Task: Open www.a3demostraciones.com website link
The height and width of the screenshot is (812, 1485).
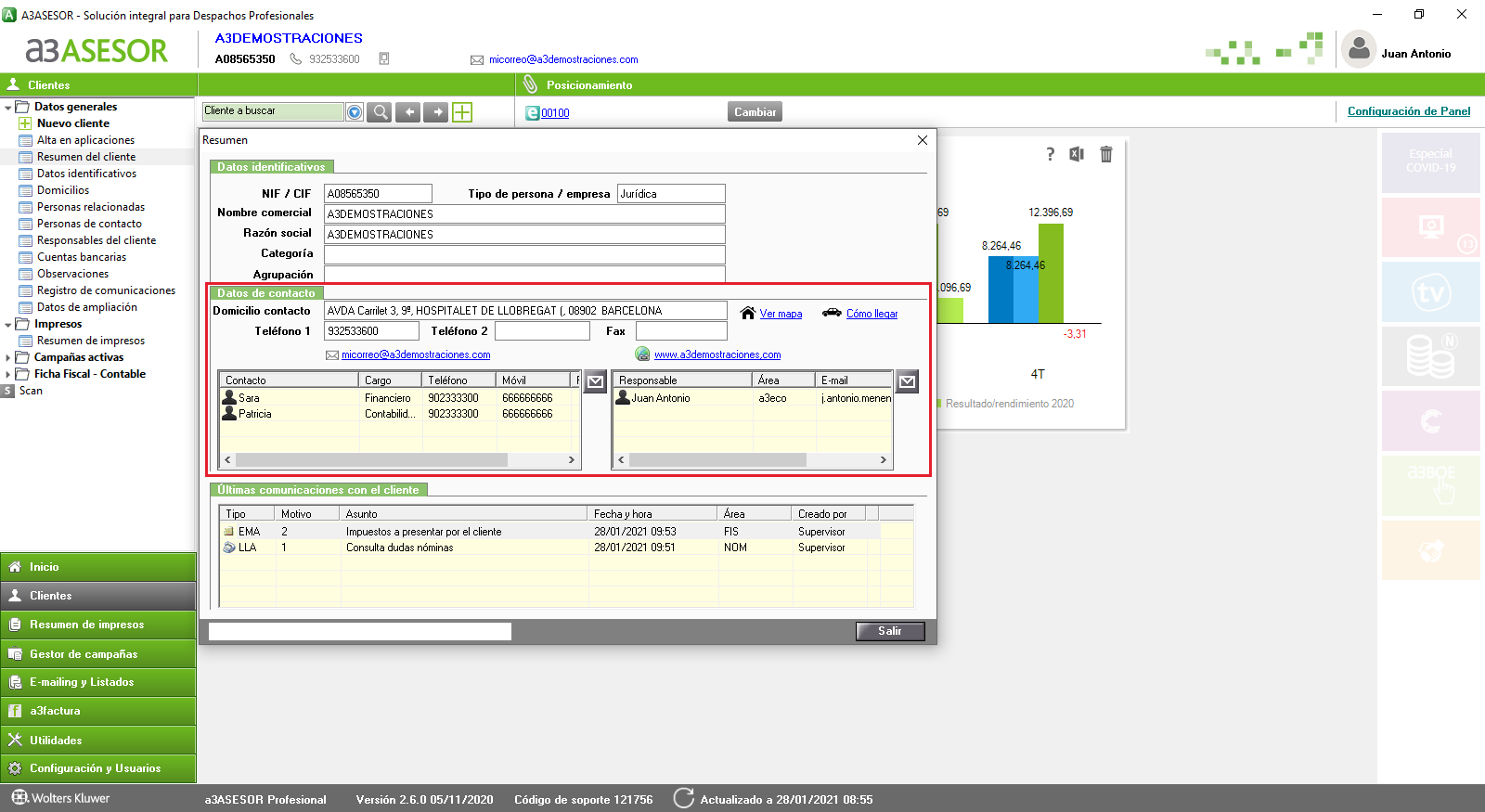Action: tap(717, 354)
